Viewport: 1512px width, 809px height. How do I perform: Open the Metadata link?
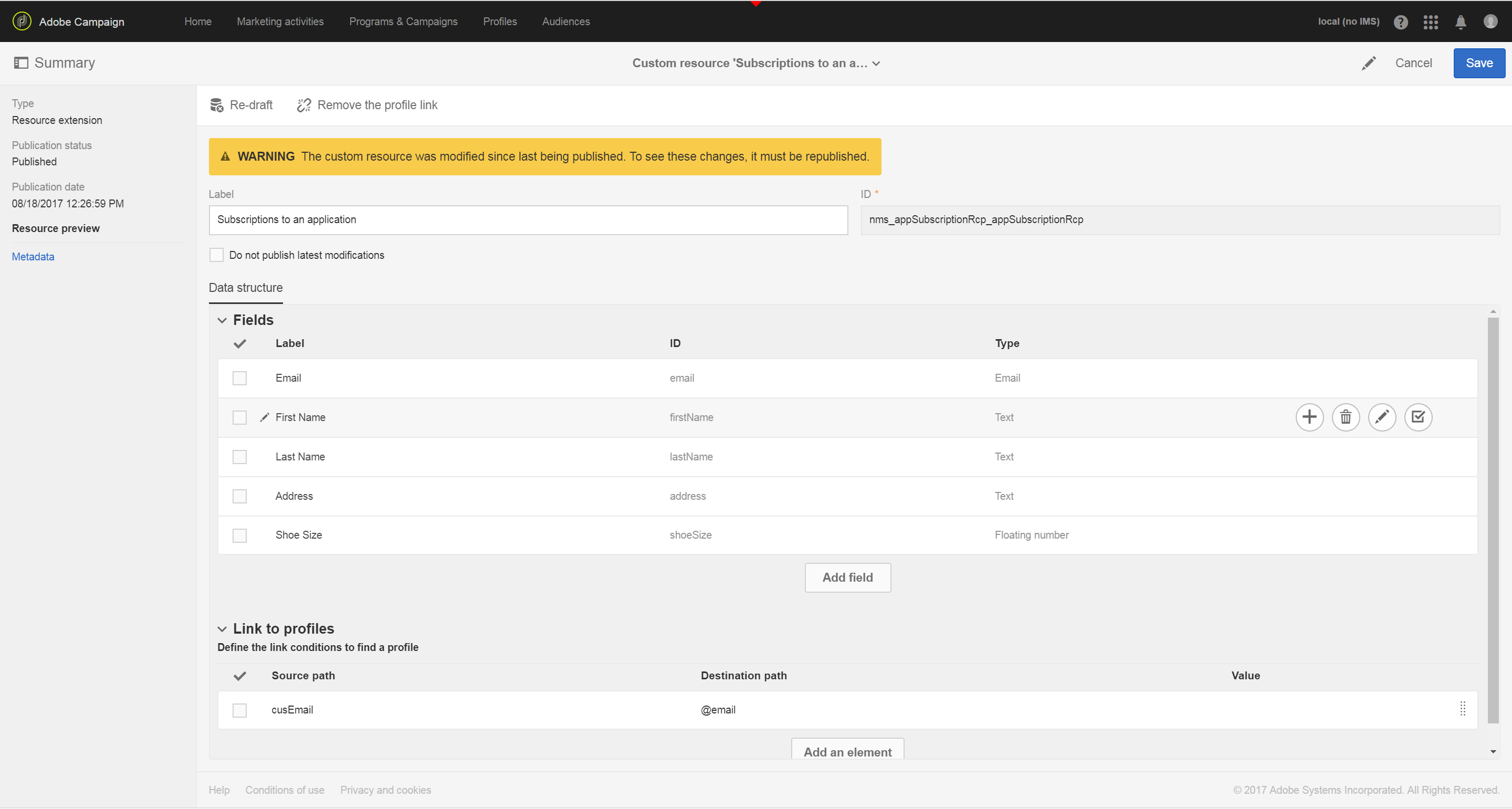pos(33,257)
